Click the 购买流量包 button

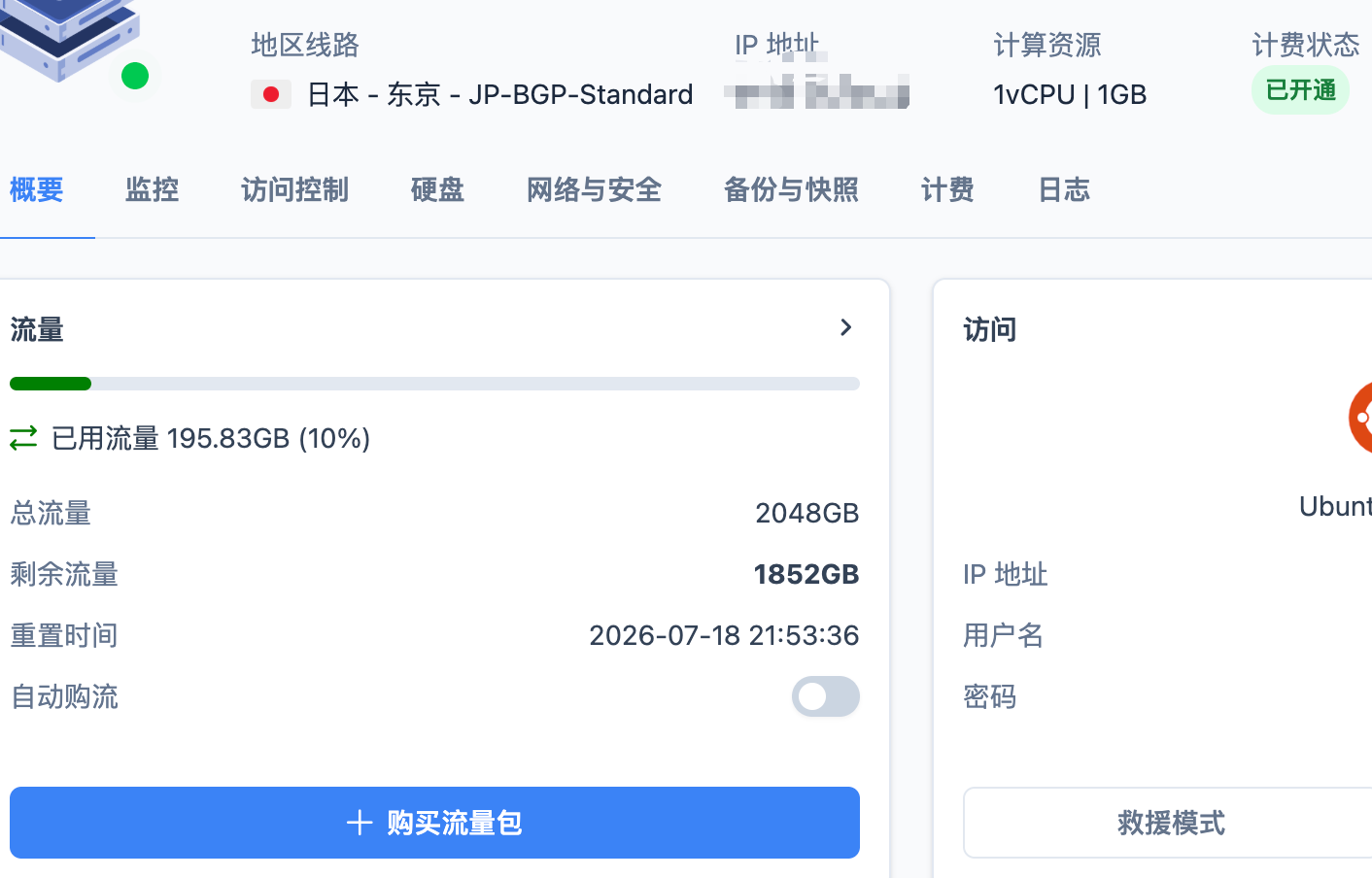(x=434, y=823)
